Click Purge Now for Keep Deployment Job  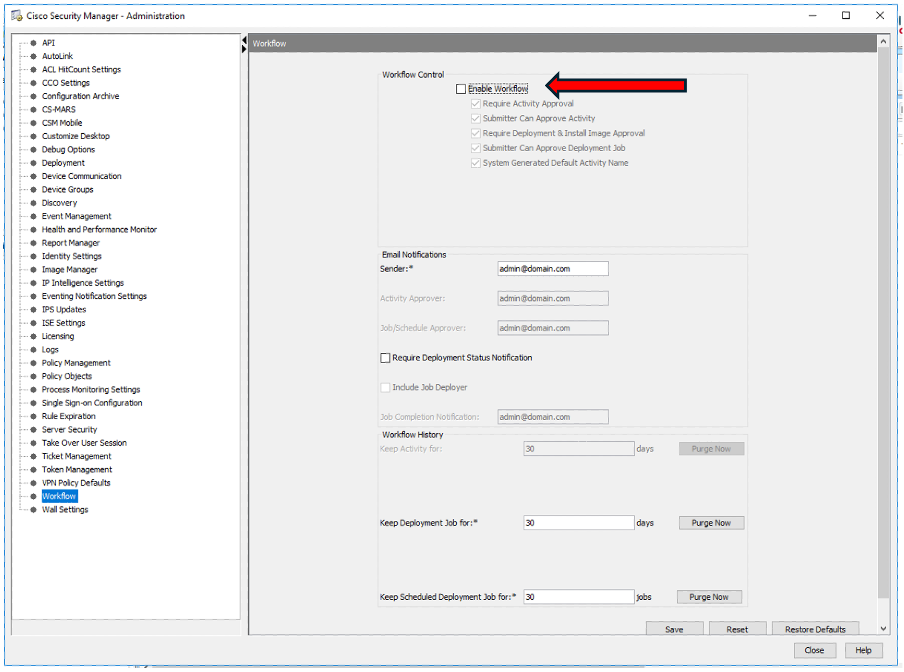(x=711, y=523)
